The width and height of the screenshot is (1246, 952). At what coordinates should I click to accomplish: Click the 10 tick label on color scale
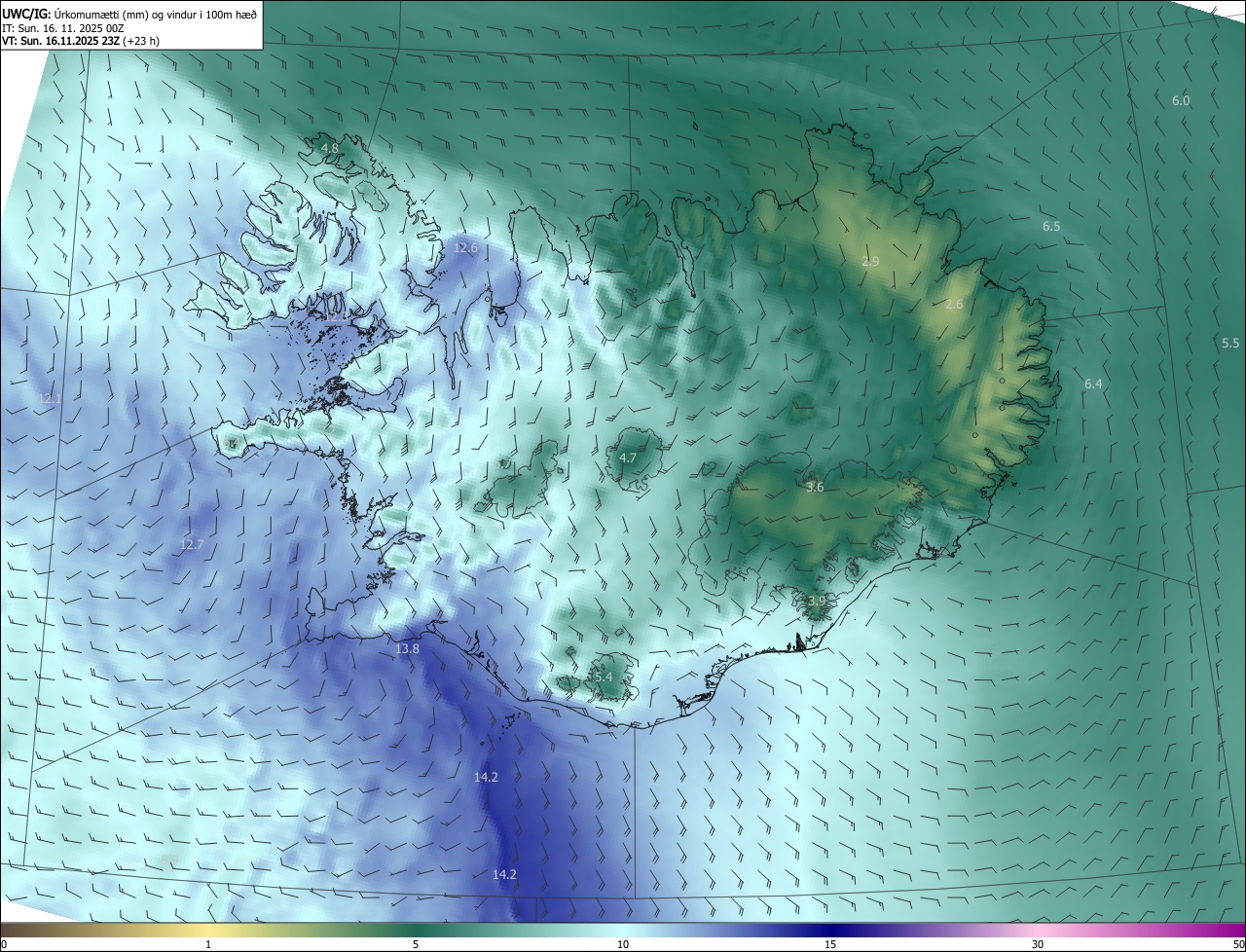623,944
